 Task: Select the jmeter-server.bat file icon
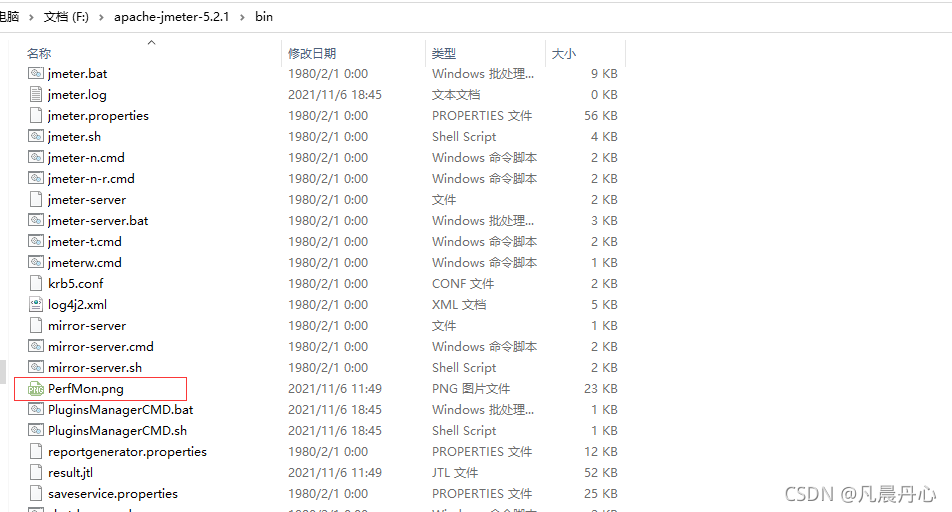point(36,220)
